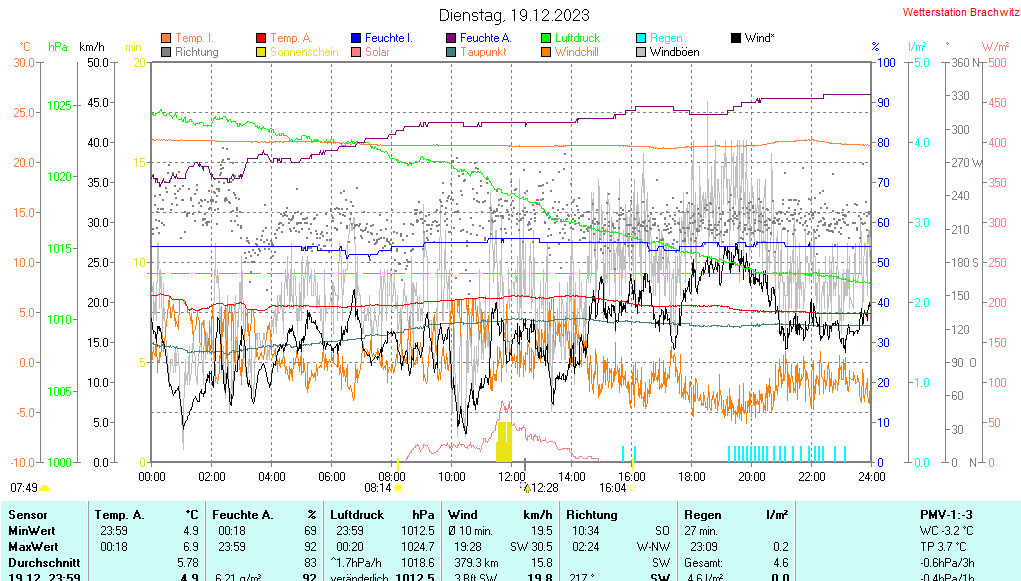Viewport: 1021px width, 581px height.
Task: Click the blue Feuchte I. legend square
Action: coord(356,38)
